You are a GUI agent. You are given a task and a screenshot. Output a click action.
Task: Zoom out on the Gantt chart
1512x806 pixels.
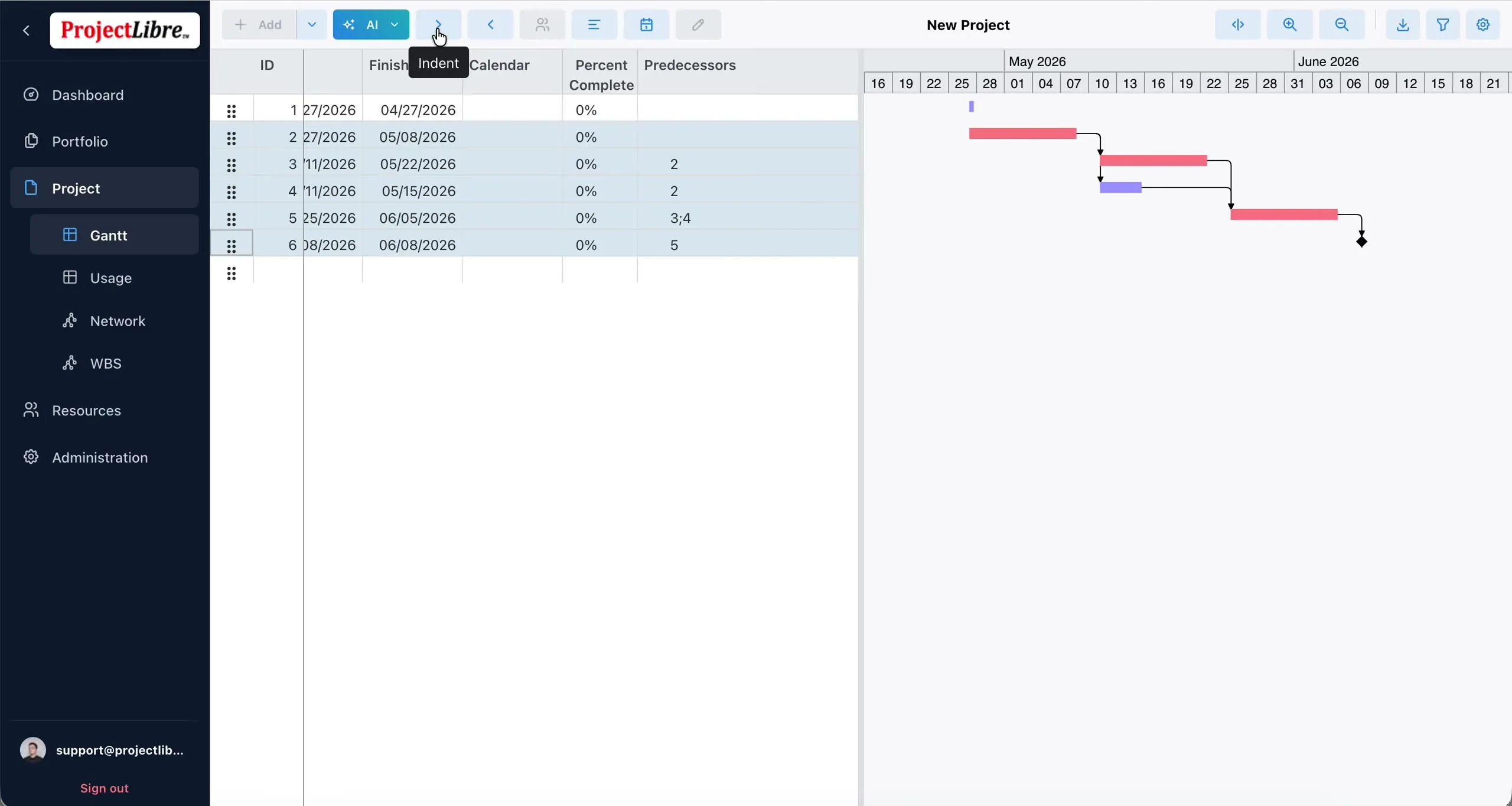pos(1342,25)
